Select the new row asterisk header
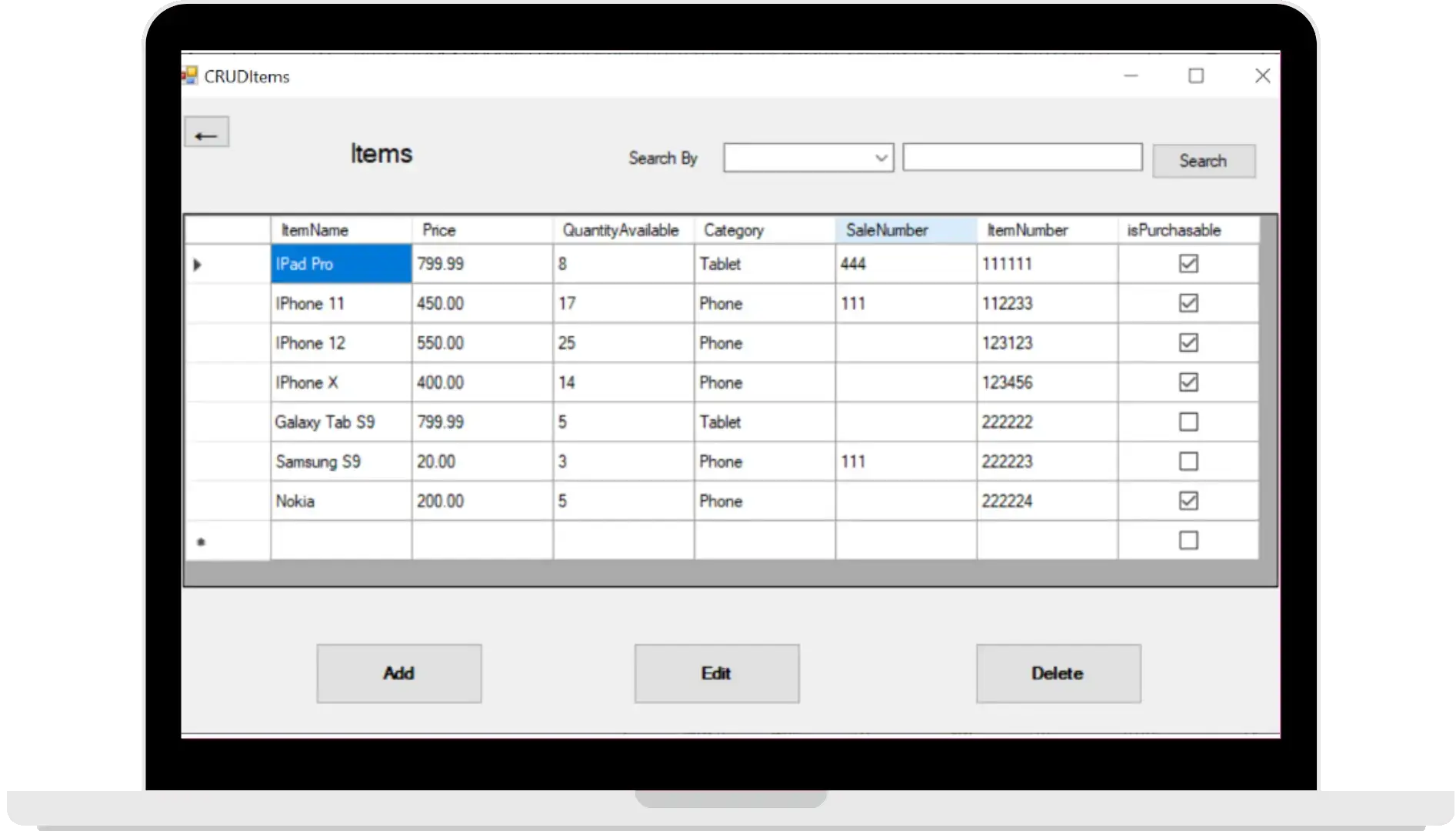Screen dimensions: 1456x831 coord(227,541)
